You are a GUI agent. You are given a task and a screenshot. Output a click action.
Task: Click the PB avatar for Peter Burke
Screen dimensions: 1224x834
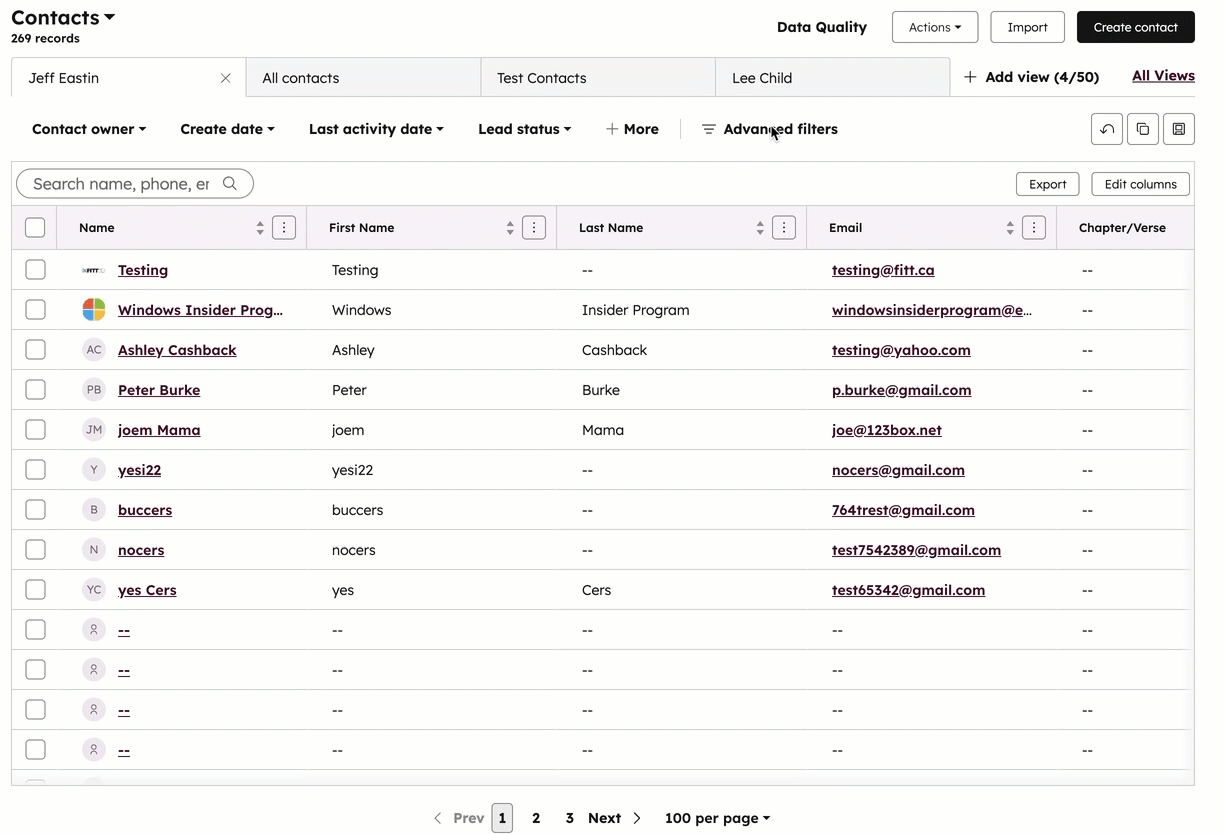click(94, 390)
